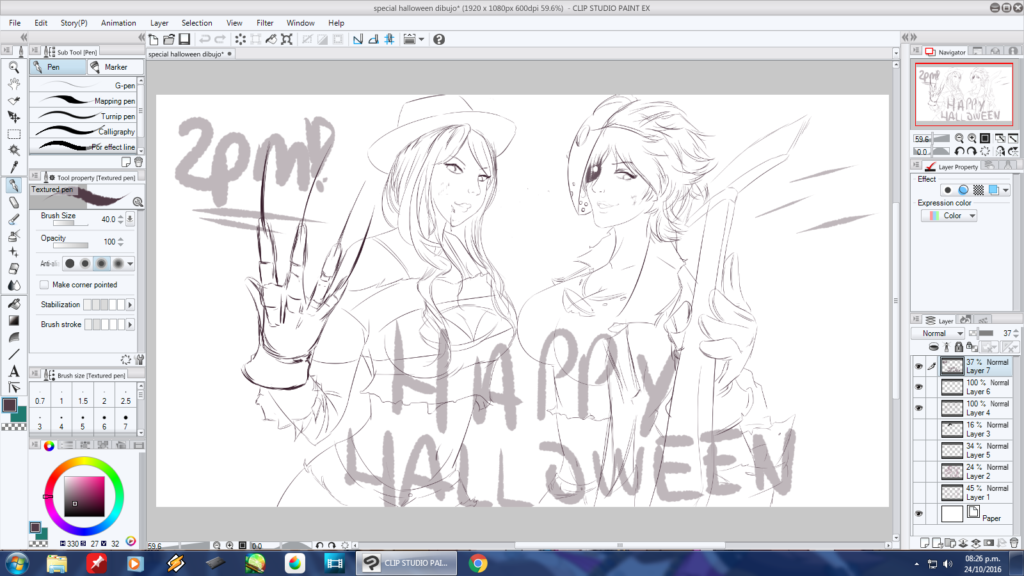The image size is (1024, 576).
Task: Expand Stabilization setting arrow
Action: pyautogui.click(x=130, y=304)
